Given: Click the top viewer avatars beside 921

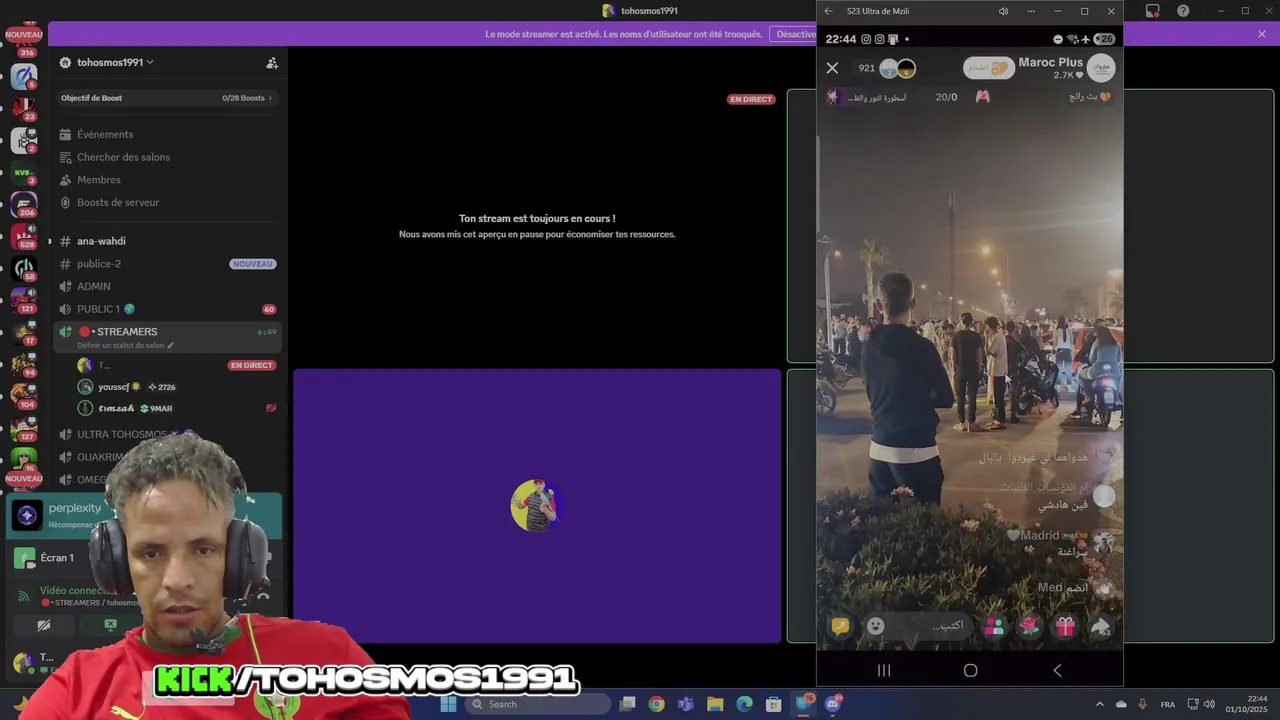Looking at the screenshot, I should (897, 69).
